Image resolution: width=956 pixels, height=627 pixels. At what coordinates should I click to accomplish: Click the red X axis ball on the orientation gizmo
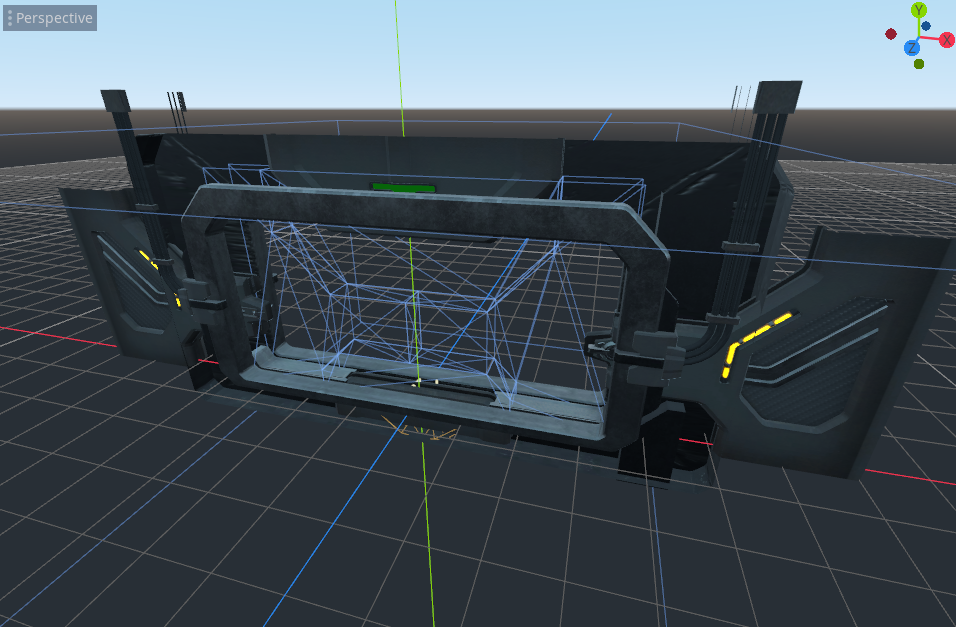(947, 40)
